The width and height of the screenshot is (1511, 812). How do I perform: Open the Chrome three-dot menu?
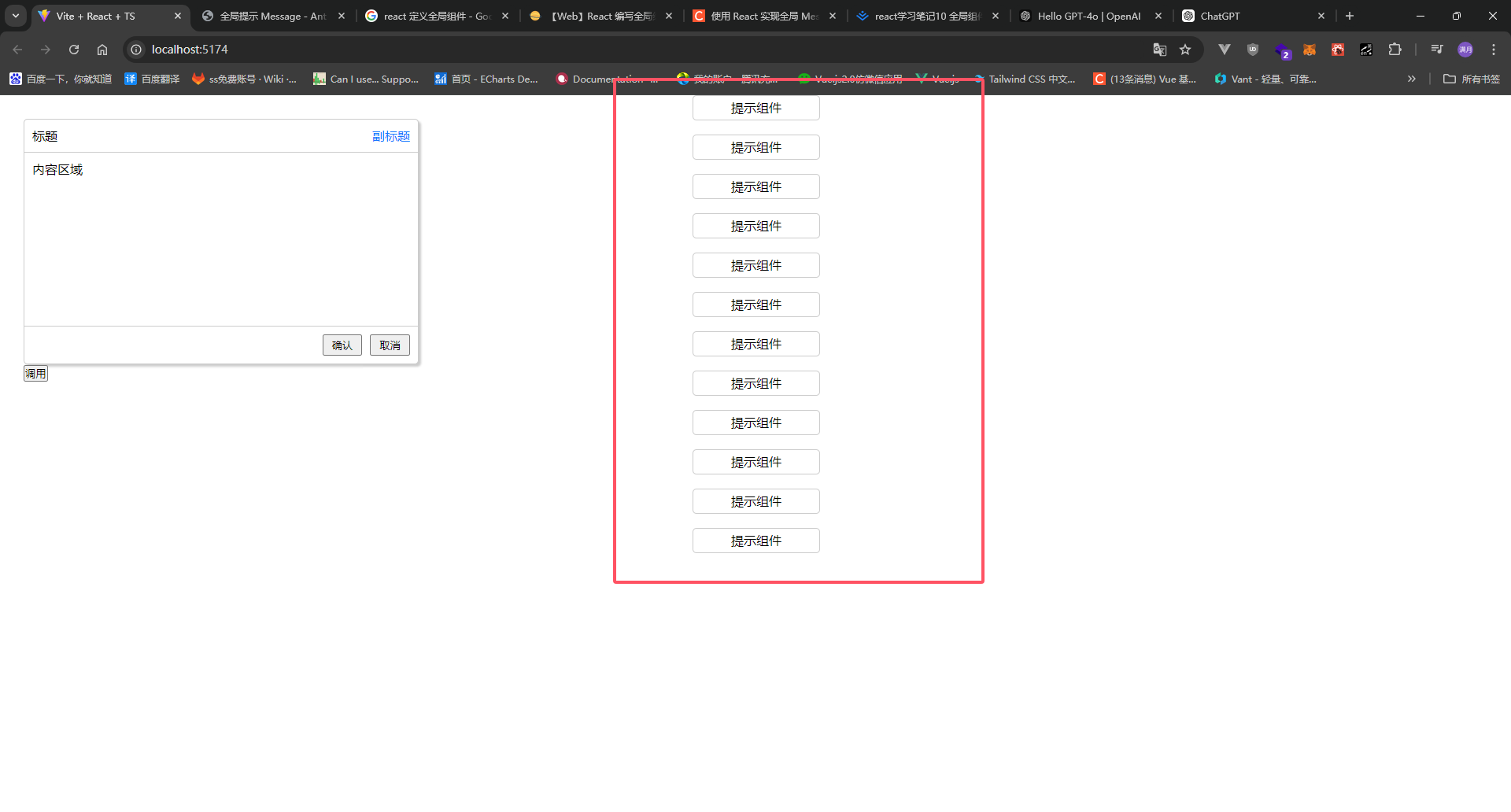1494,50
